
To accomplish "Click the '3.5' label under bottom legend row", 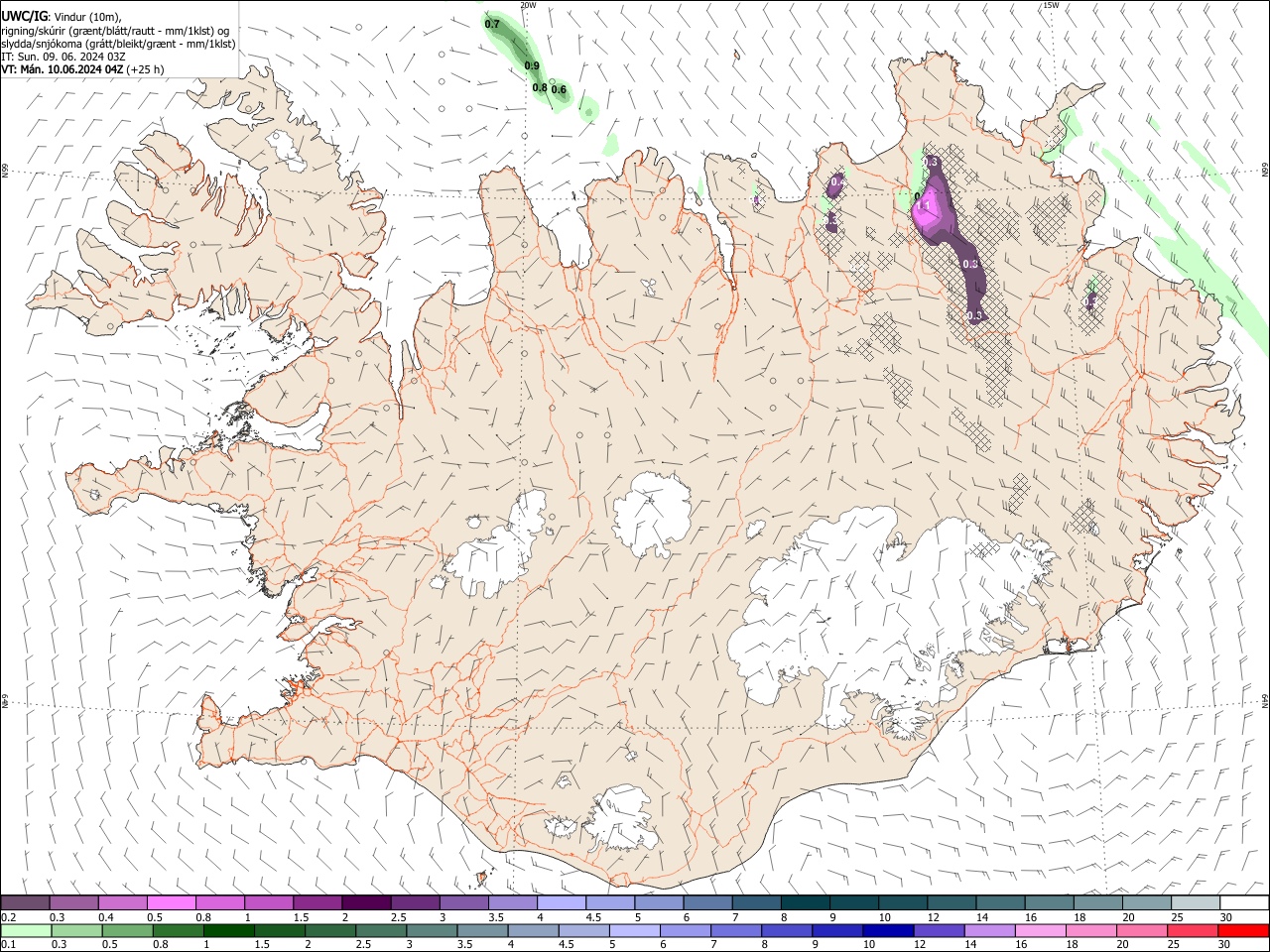I will (464, 945).
